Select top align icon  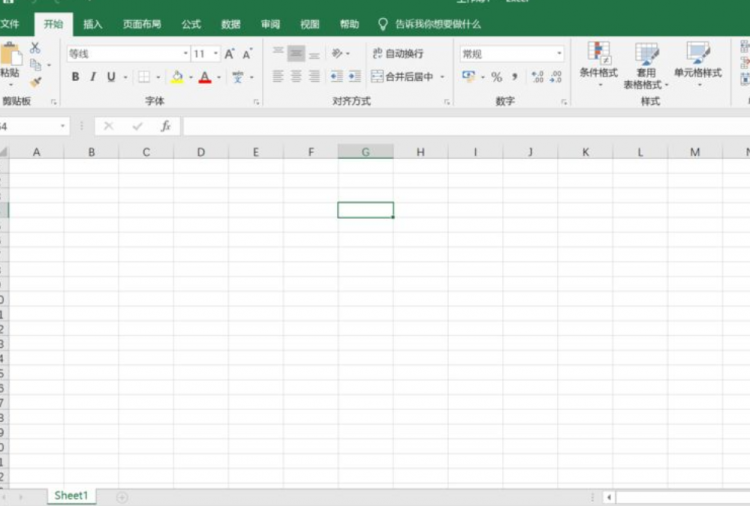[278, 53]
